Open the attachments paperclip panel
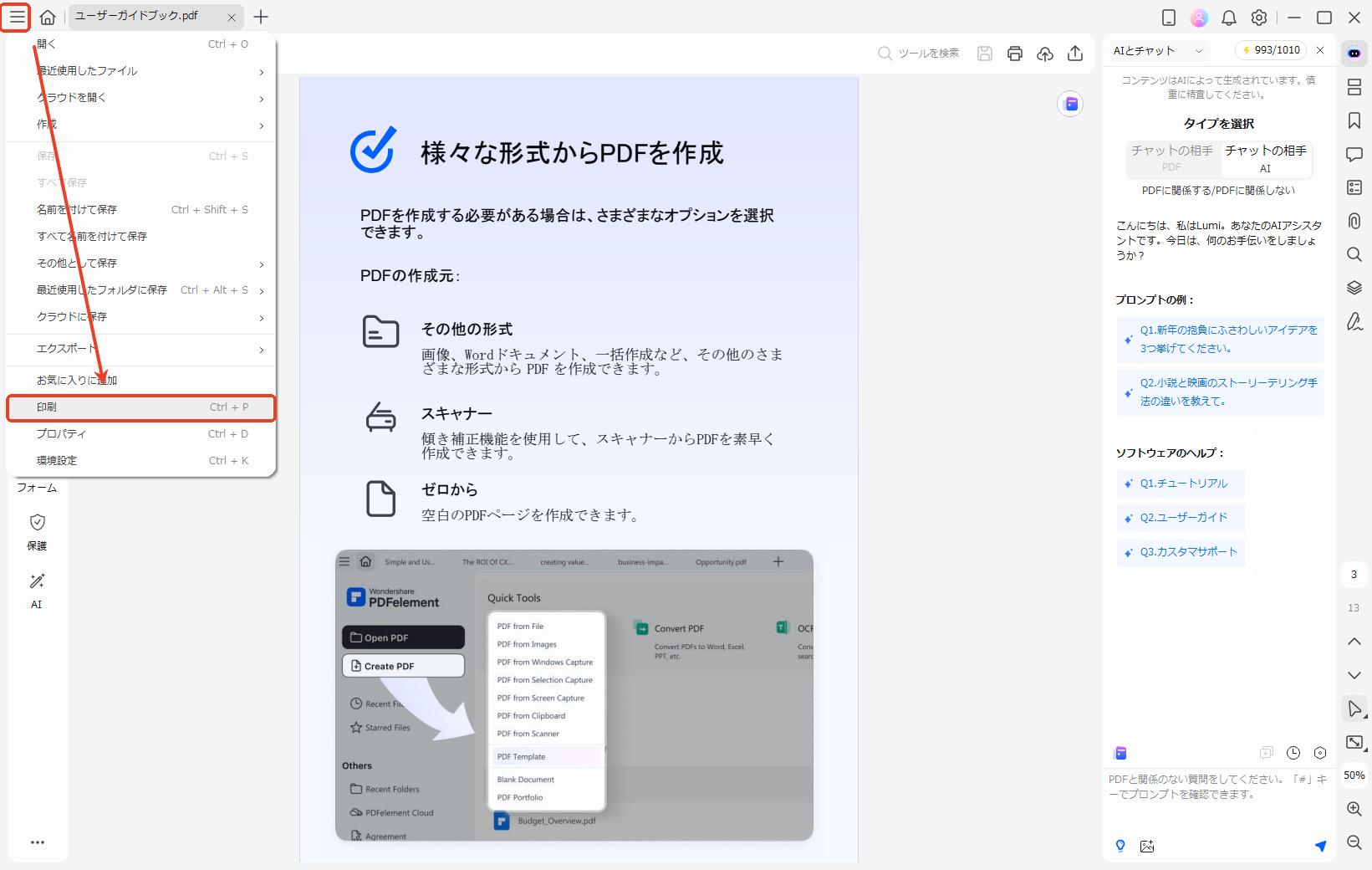Viewport: 1372px width, 870px height. coord(1354,221)
